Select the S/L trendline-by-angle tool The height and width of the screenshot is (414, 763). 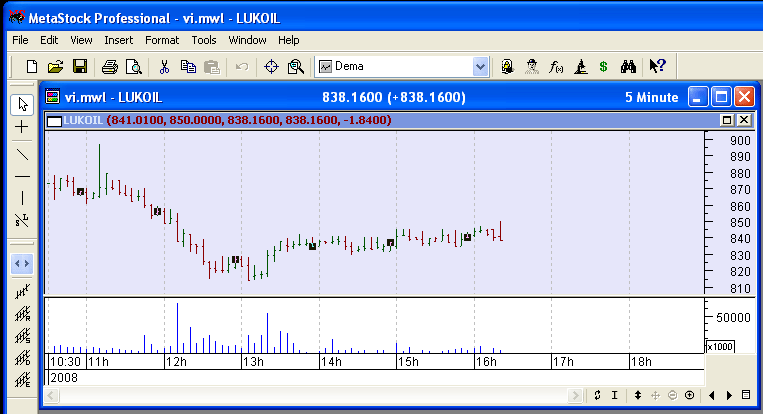(22, 220)
